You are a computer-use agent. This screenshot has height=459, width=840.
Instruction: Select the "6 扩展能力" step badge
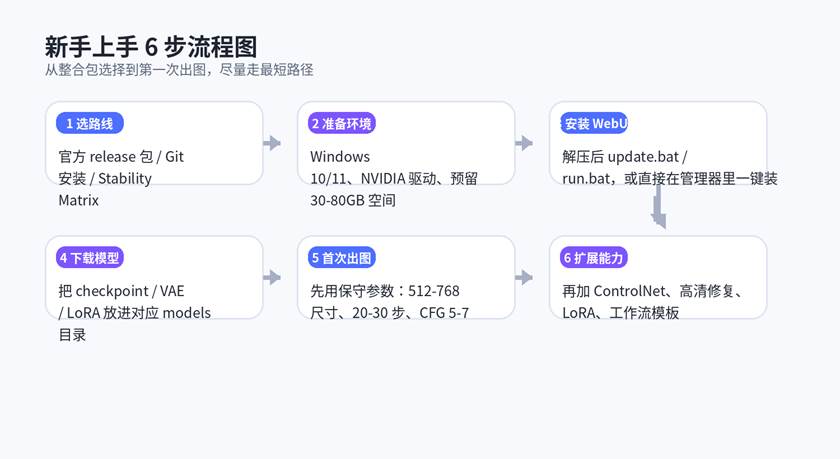(x=594, y=258)
